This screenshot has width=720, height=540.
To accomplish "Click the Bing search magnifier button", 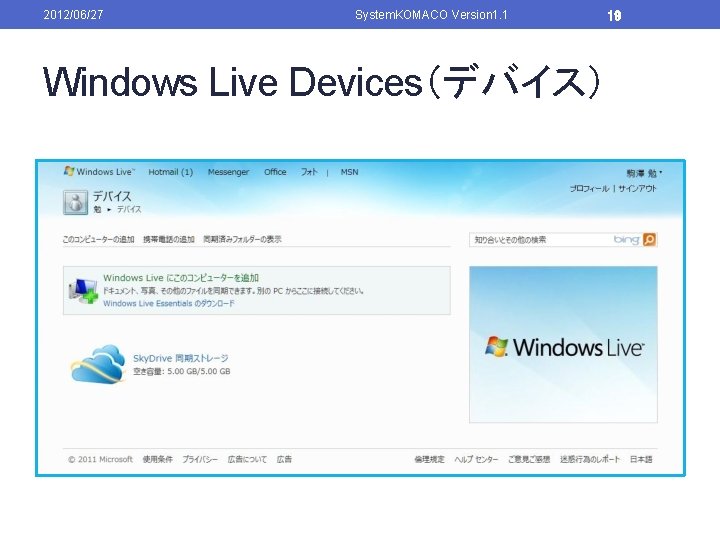I will (x=649, y=240).
